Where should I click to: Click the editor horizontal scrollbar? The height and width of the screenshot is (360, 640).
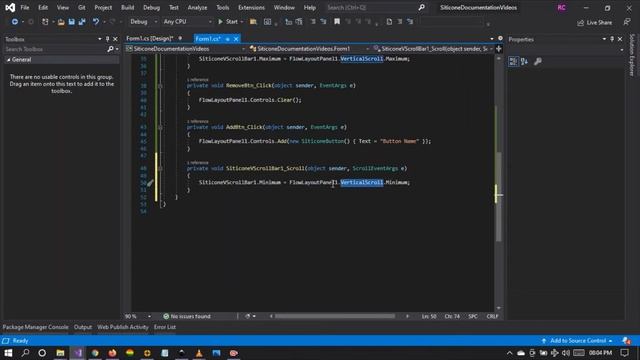(335, 316)
